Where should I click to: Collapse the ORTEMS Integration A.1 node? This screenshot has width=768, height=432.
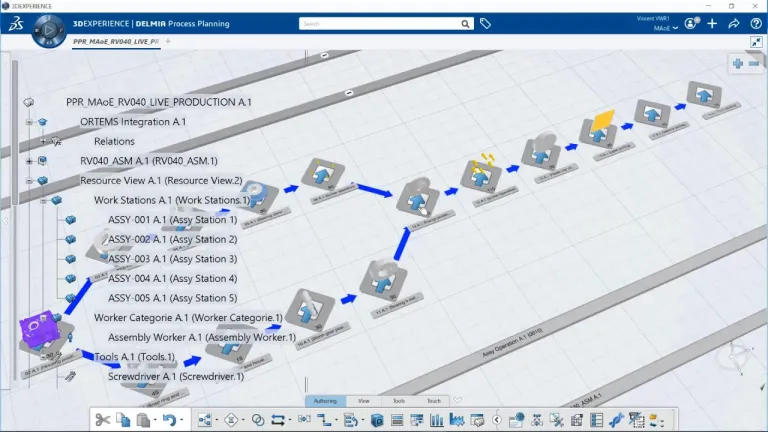(x=29, y=121)
